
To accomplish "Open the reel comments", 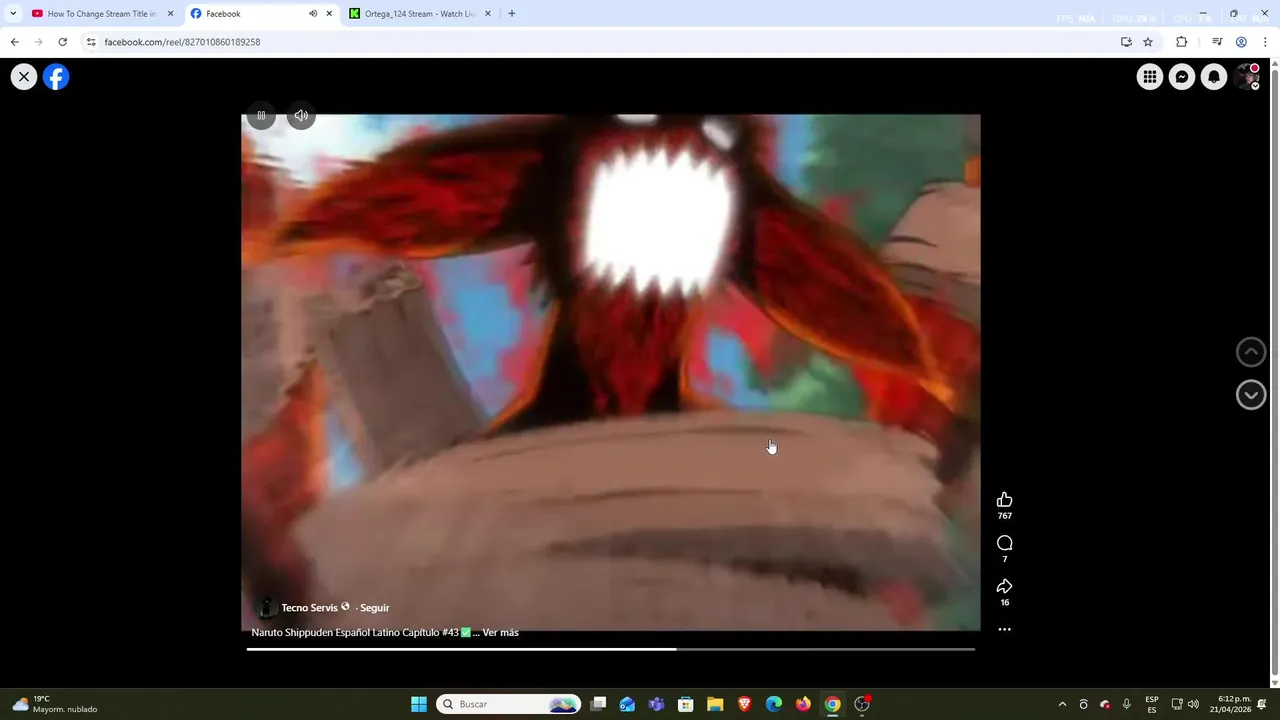I will [x=1005, y=543].
